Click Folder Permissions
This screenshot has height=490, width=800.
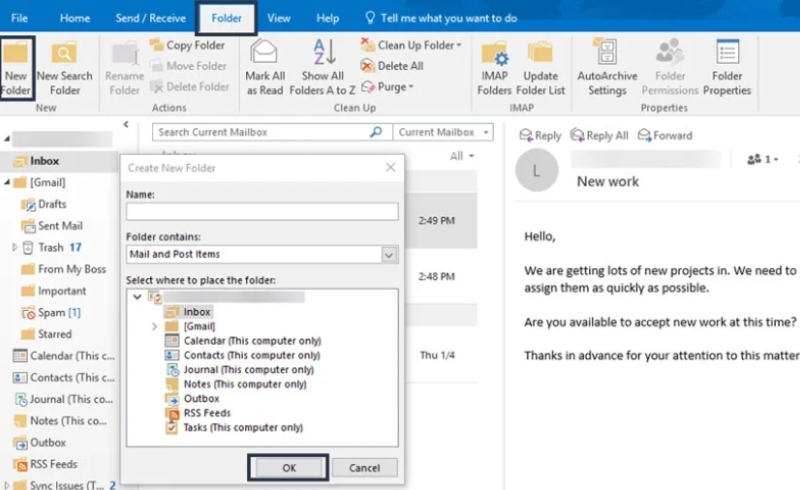click(x=670, y=68)
